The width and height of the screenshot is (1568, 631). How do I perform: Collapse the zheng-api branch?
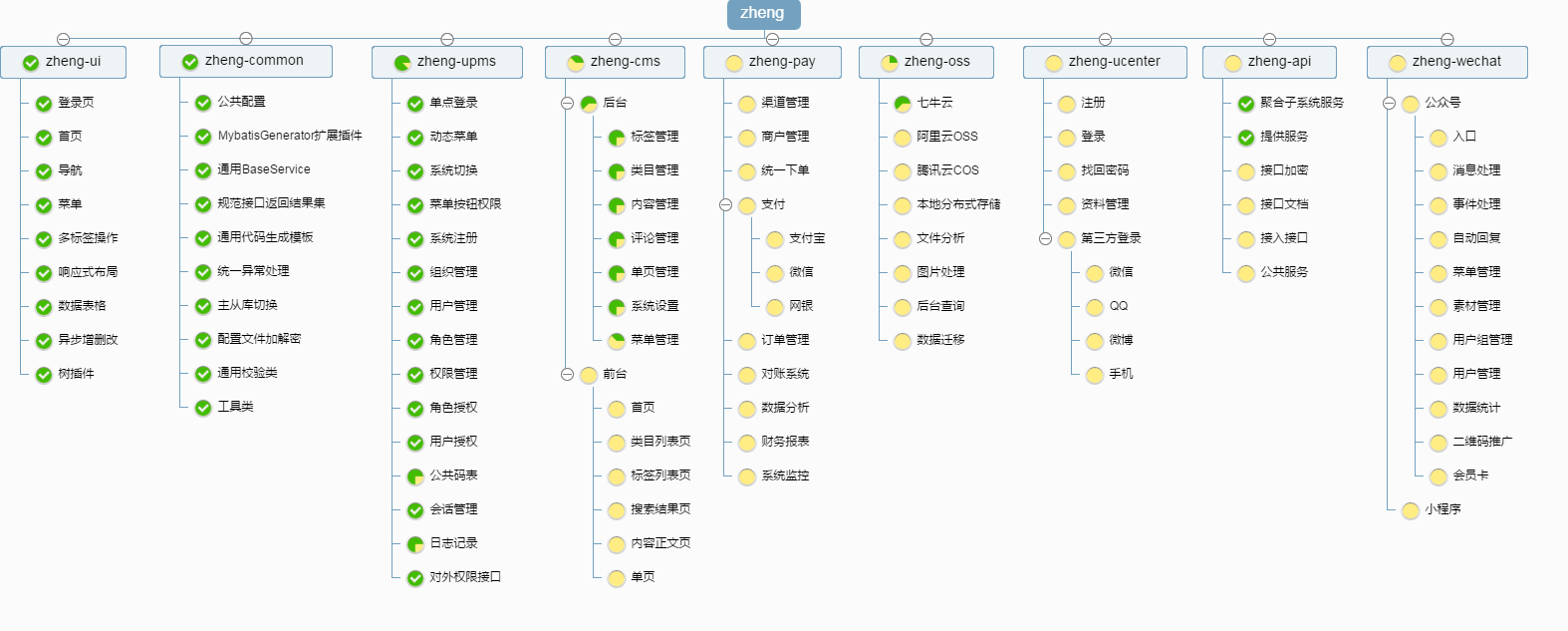[1269, 39]
